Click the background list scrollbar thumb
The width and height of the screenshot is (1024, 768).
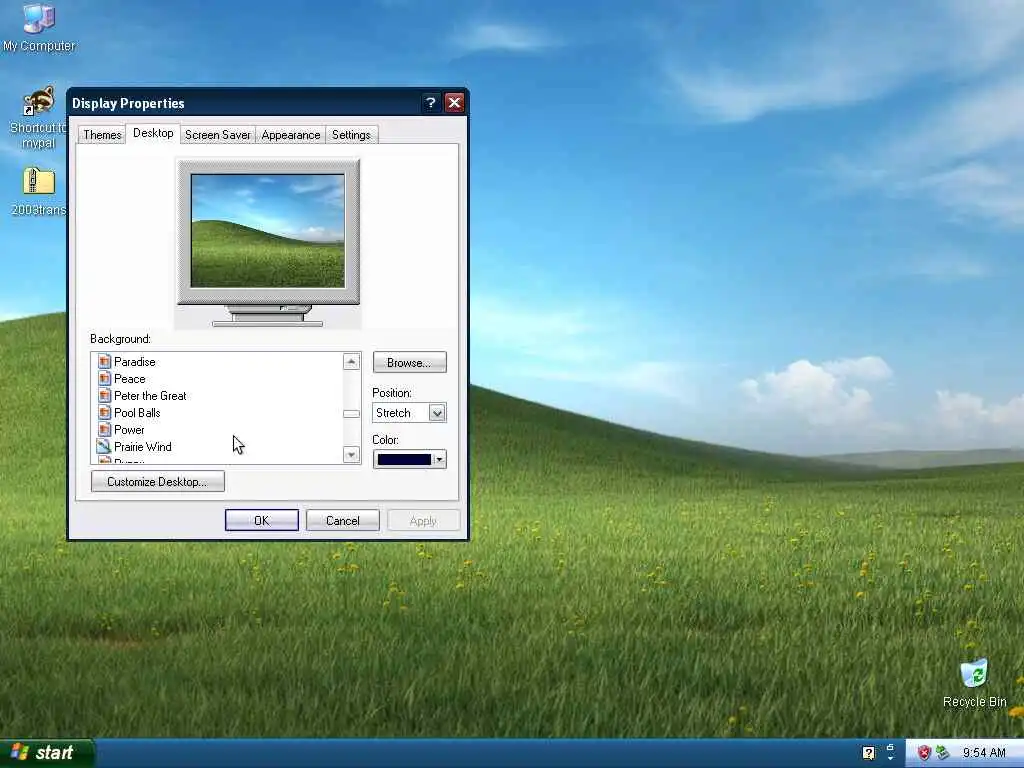coord(351,413)
